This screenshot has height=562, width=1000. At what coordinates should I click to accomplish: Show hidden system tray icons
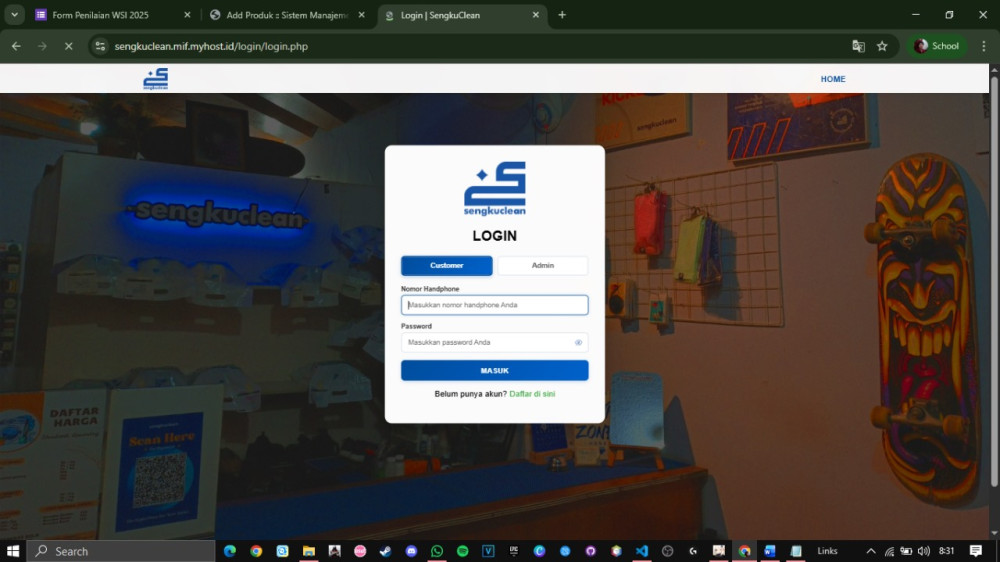click(870, 551)
